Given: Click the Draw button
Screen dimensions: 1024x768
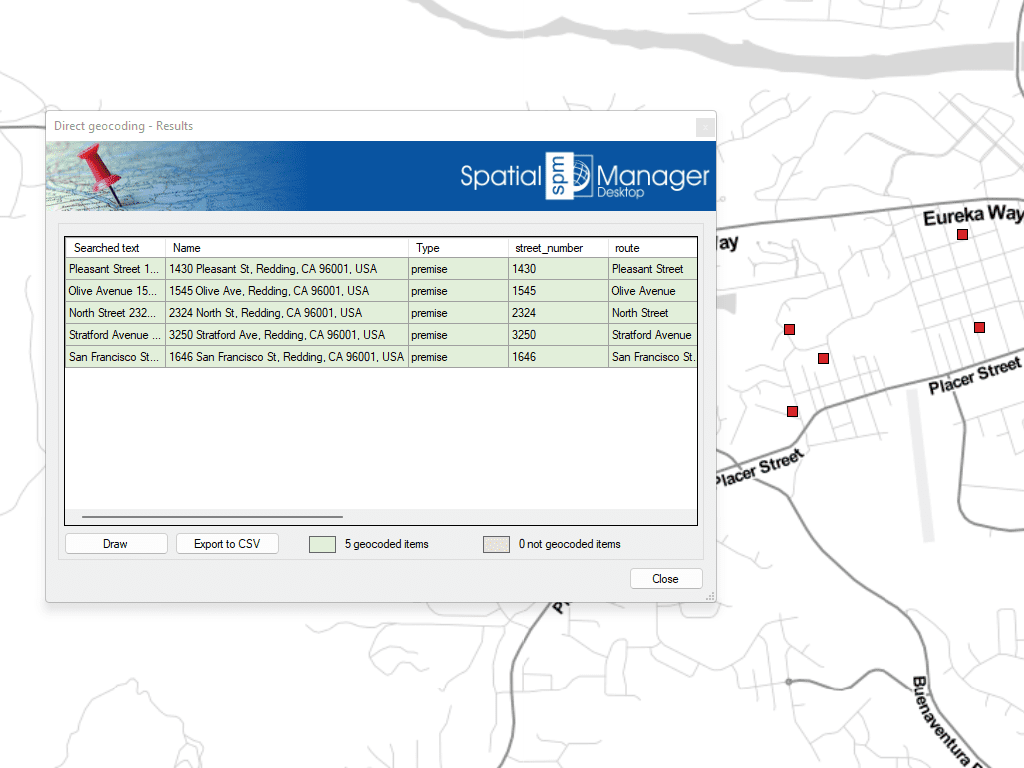Looking at the screenshot, I should (116, 544).
